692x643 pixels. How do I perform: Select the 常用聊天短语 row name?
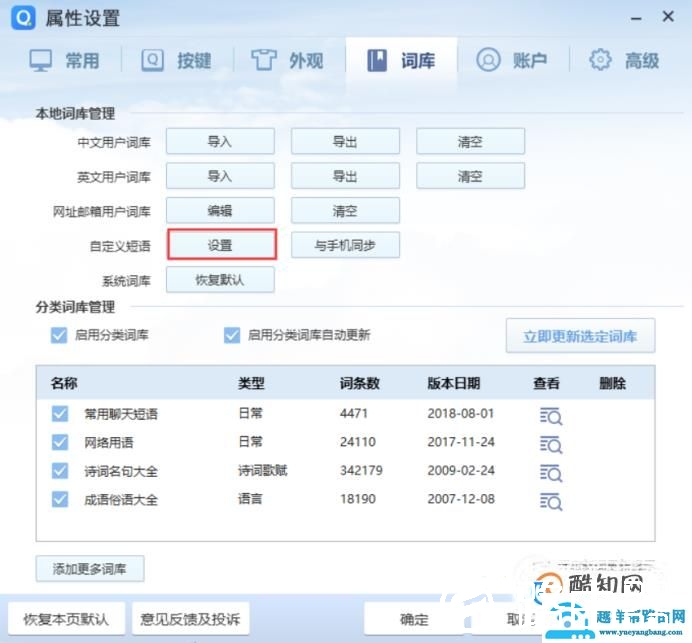[121, 414]
